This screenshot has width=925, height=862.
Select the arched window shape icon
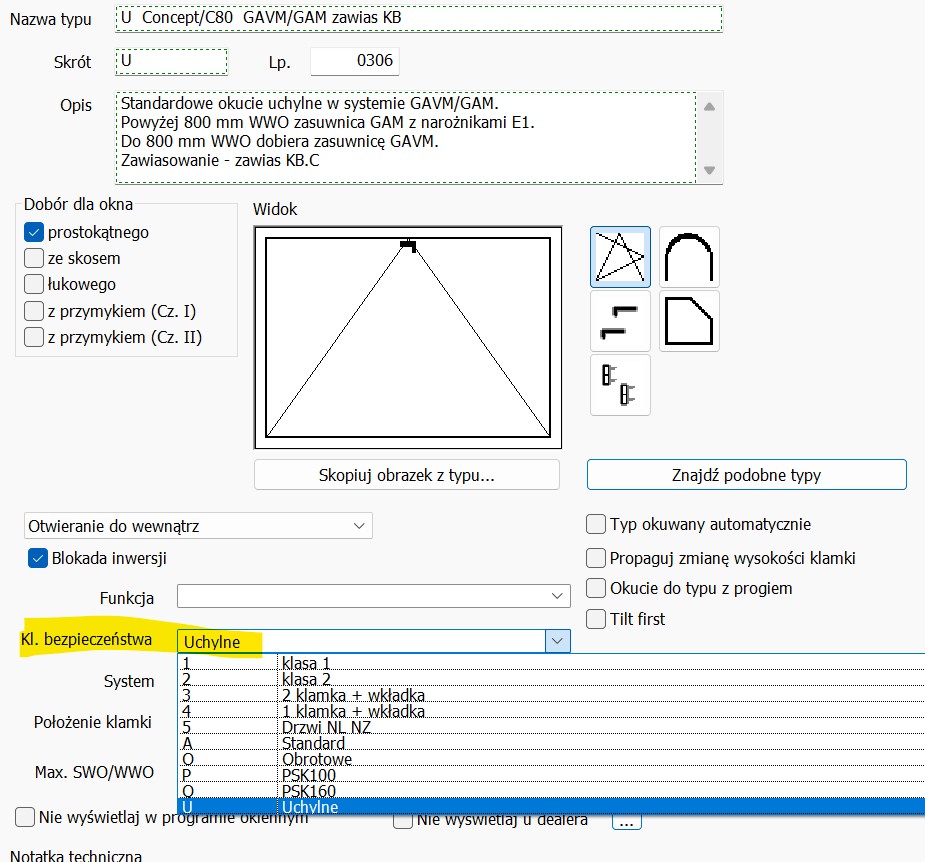(x=689, y=257)
